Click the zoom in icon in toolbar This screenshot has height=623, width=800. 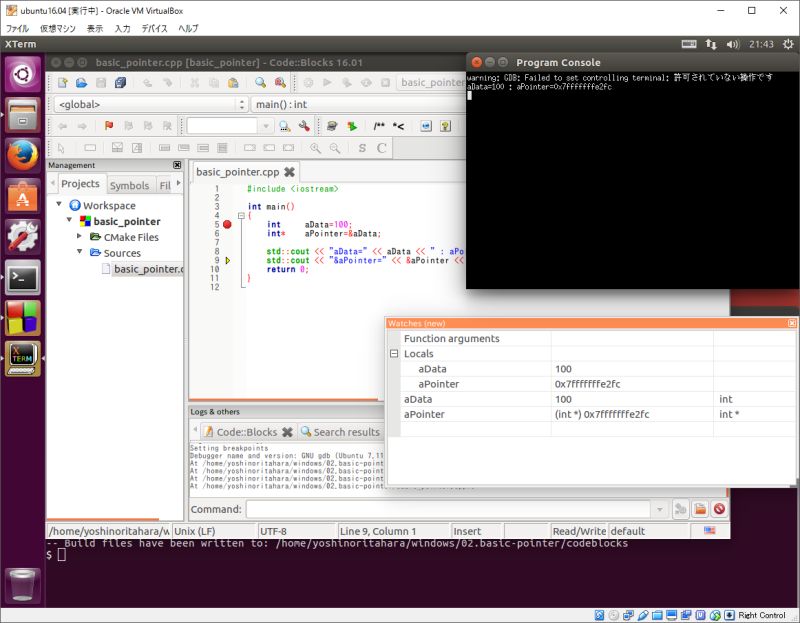tap(316, 148)
